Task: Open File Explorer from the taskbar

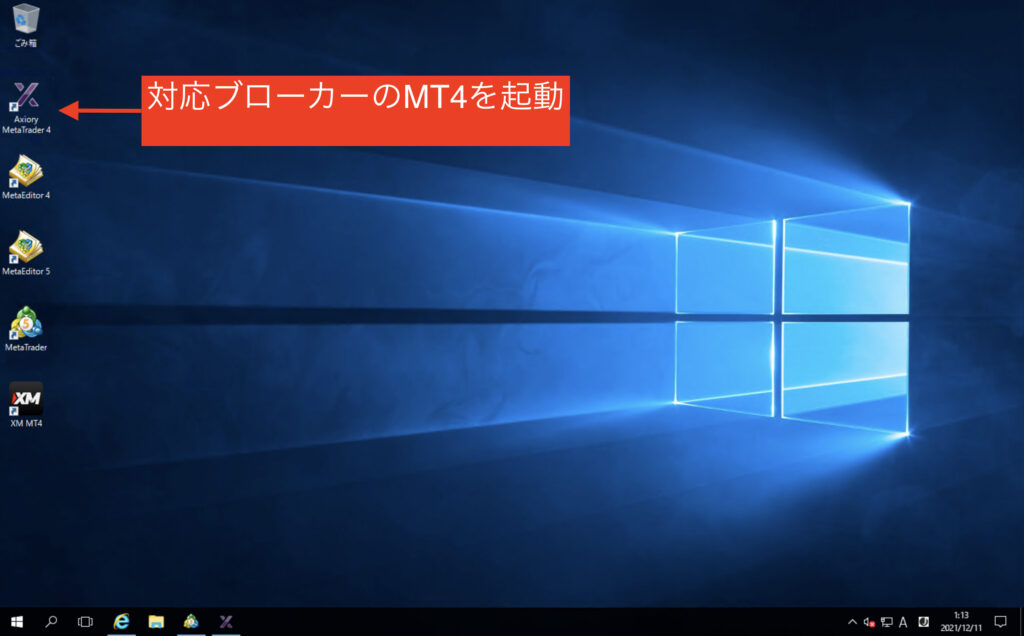Action: 156,621
